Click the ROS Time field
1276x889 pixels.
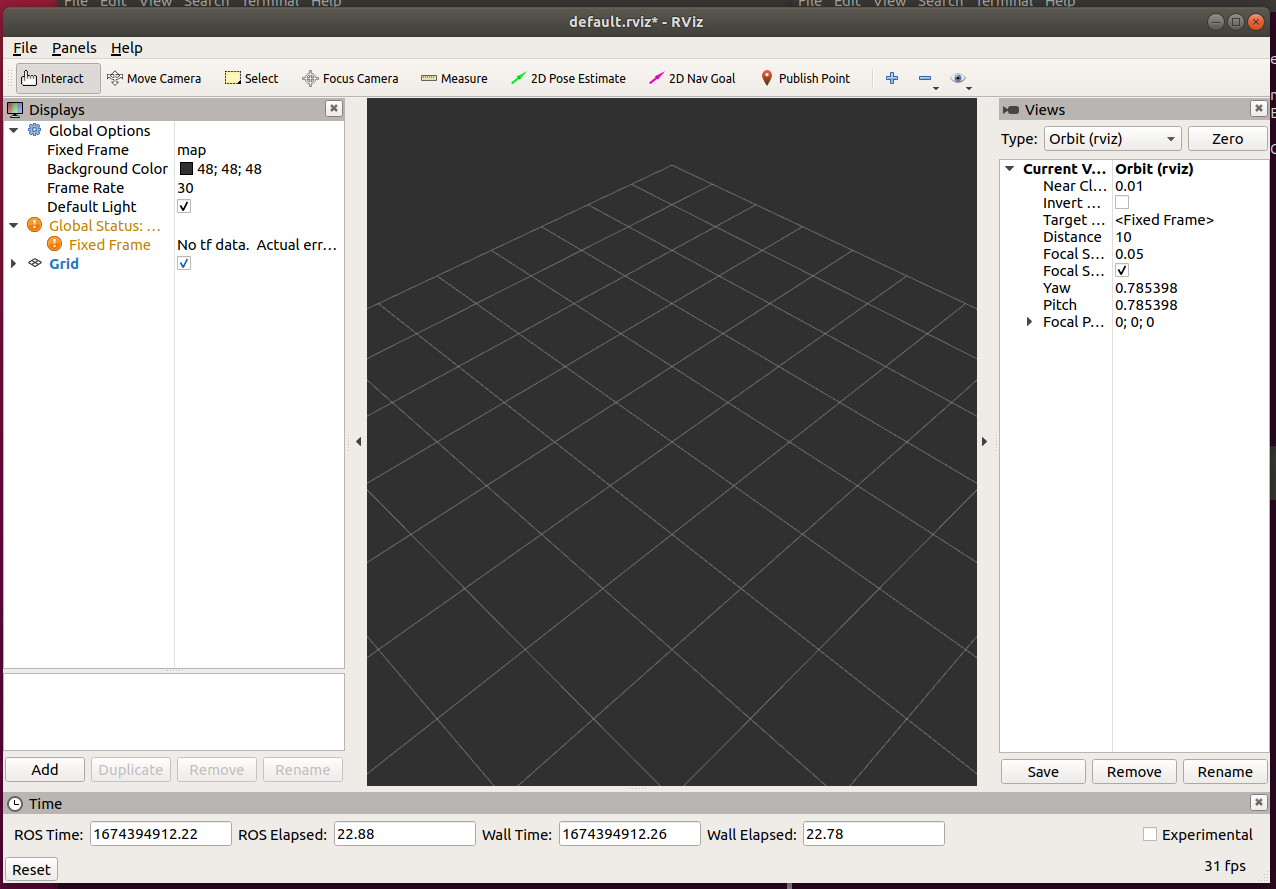pyautogui.click(x=161, y=834)
